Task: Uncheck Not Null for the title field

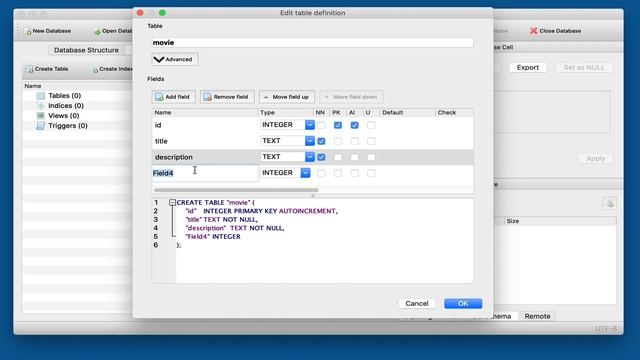Action: pyautogui.click(x=321, y=141)
